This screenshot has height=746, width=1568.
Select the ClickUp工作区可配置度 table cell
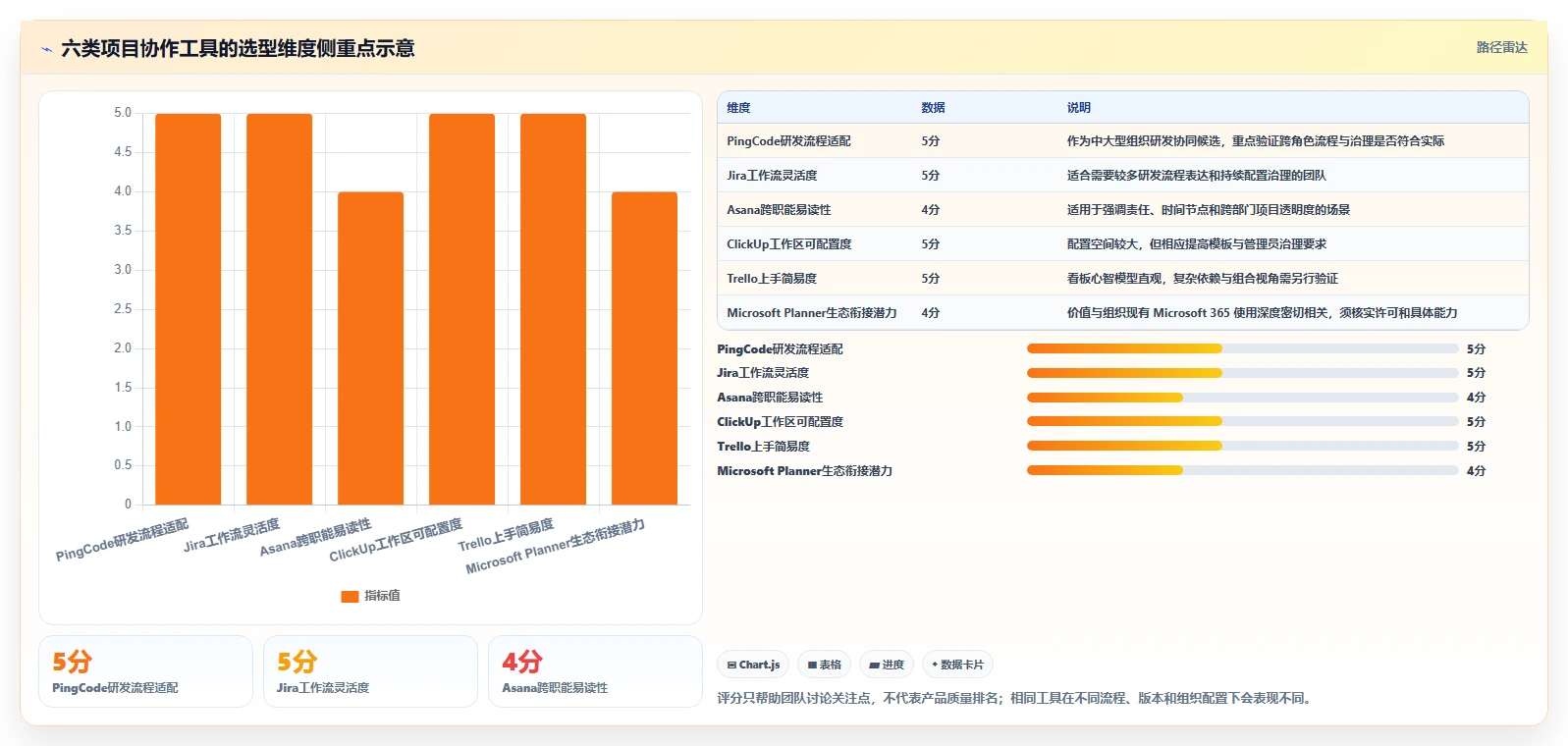(789, 244)
